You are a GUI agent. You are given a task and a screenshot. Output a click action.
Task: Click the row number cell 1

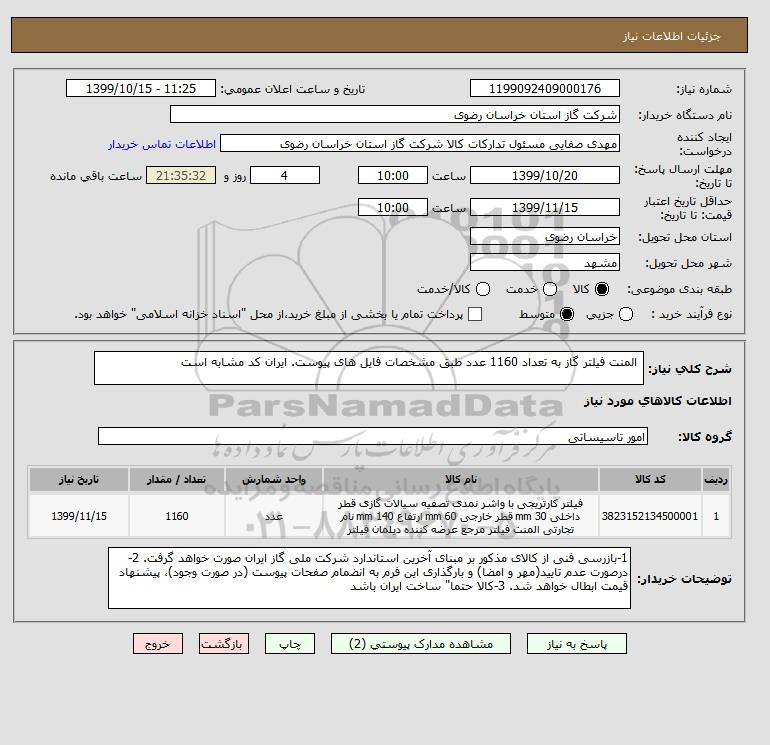[716, 516]
